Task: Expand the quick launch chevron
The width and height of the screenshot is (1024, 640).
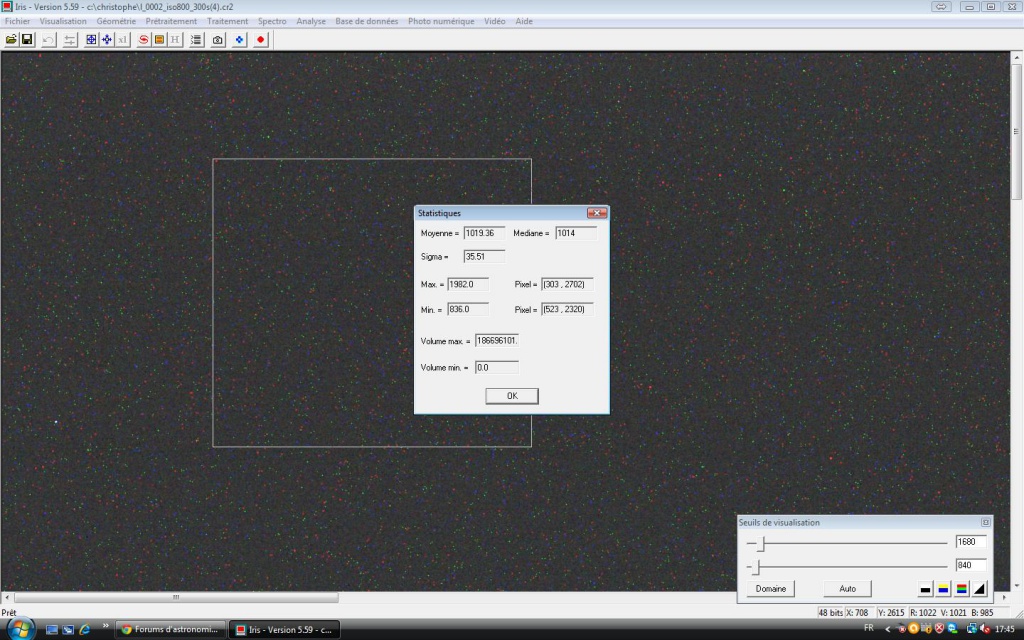Action: tap(105, 626)
